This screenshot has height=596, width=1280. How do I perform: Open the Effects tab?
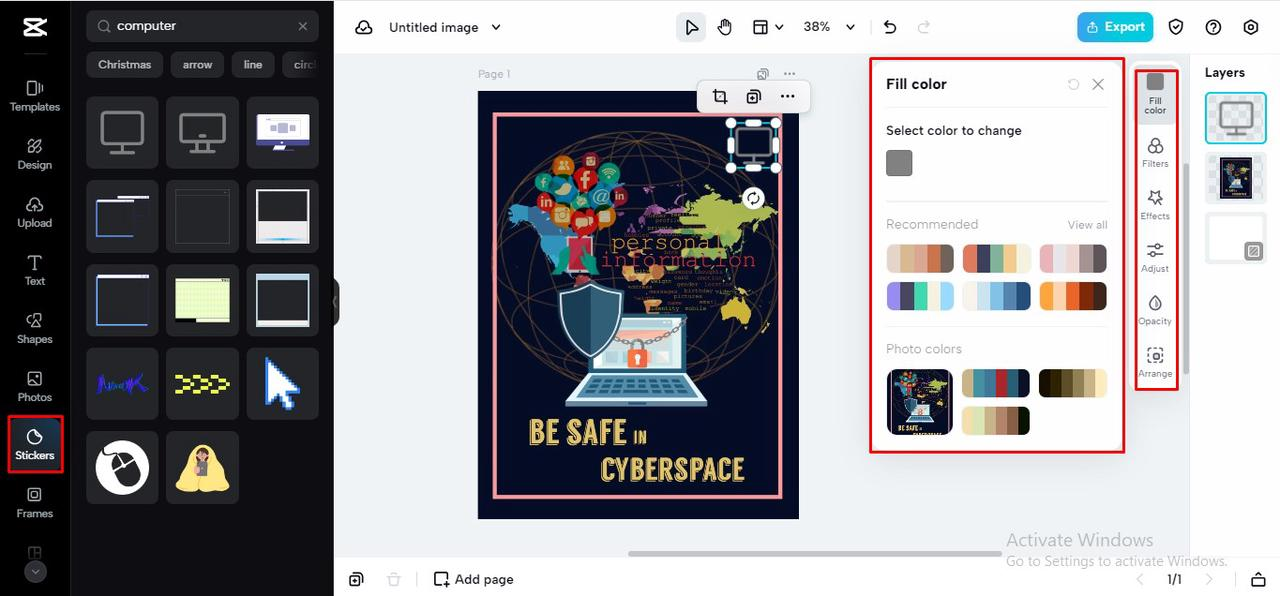tap(1155, 205)
